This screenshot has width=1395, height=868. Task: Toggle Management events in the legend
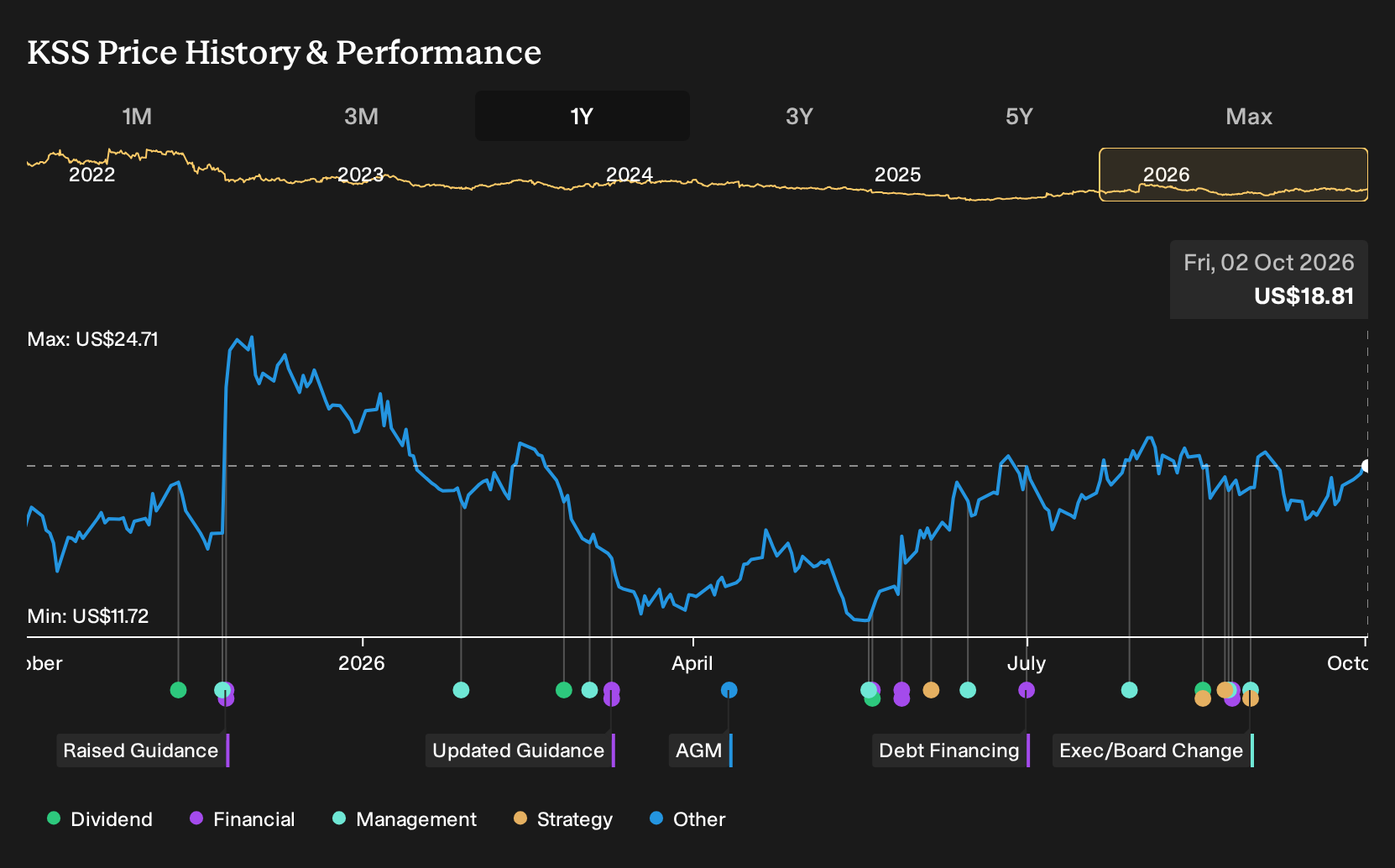point(405,819)
